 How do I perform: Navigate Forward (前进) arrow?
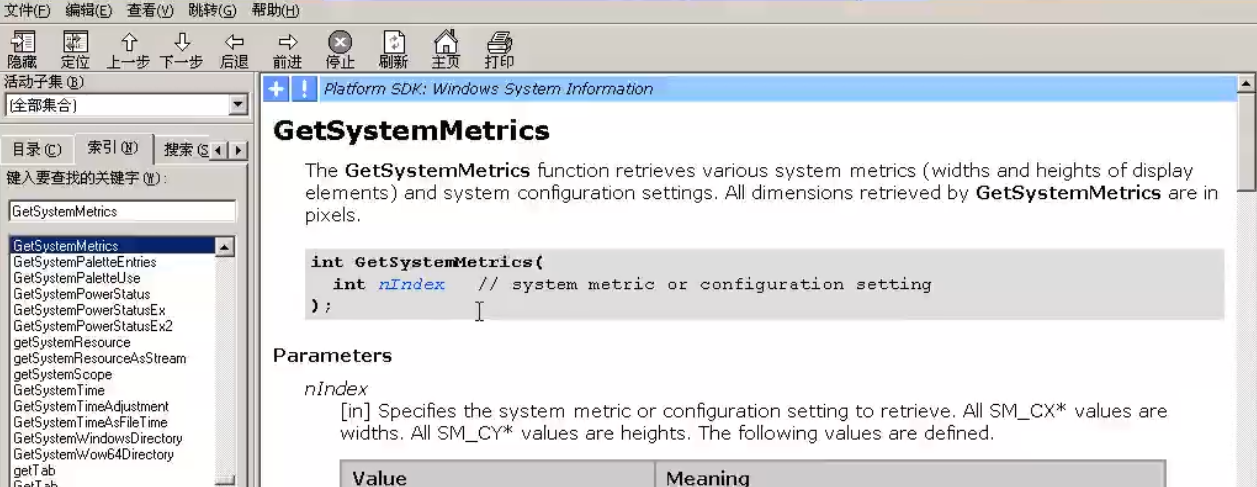tap(287, 50)
